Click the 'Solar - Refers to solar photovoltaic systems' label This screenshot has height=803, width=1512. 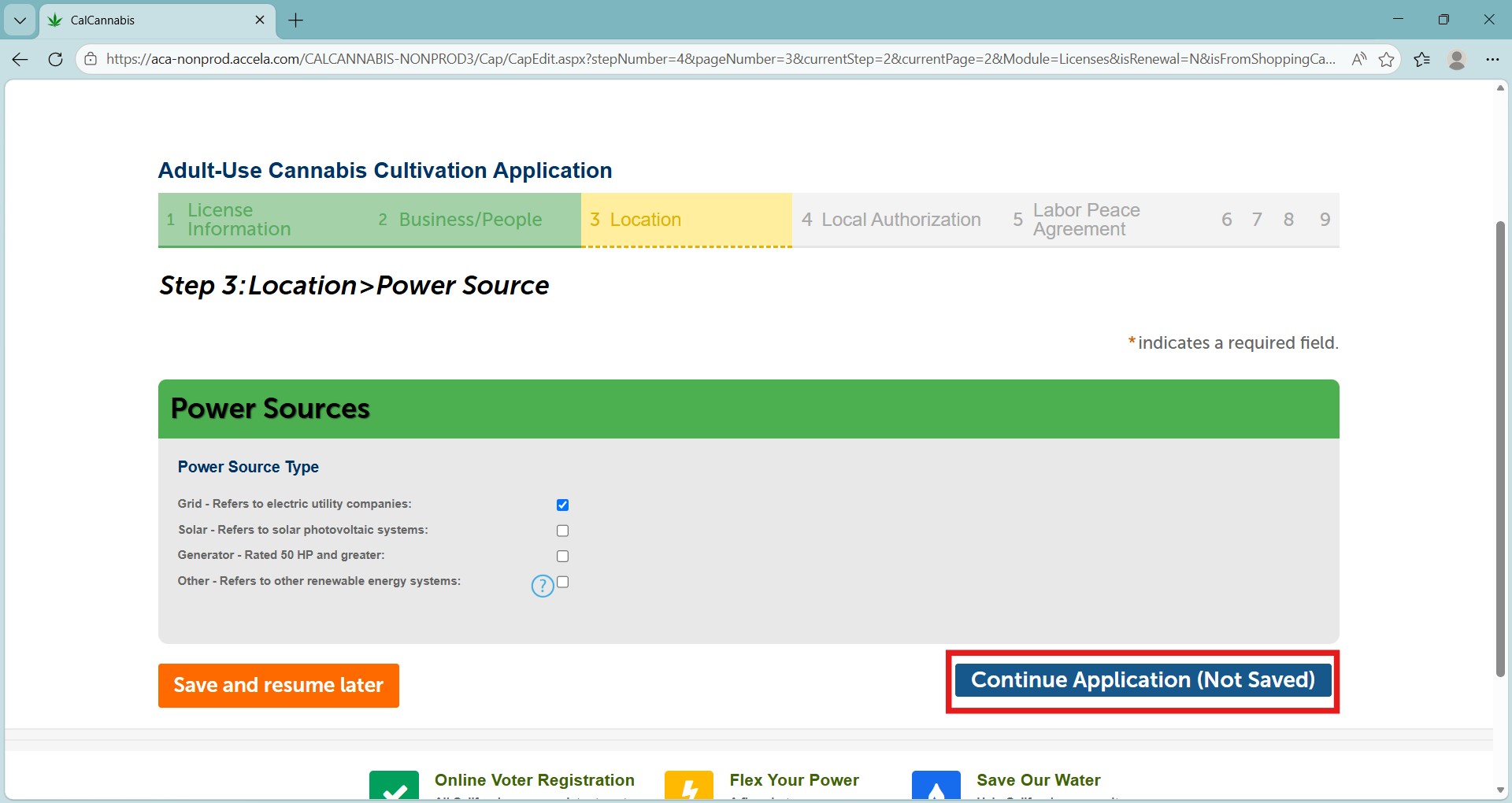pos(303,530)
